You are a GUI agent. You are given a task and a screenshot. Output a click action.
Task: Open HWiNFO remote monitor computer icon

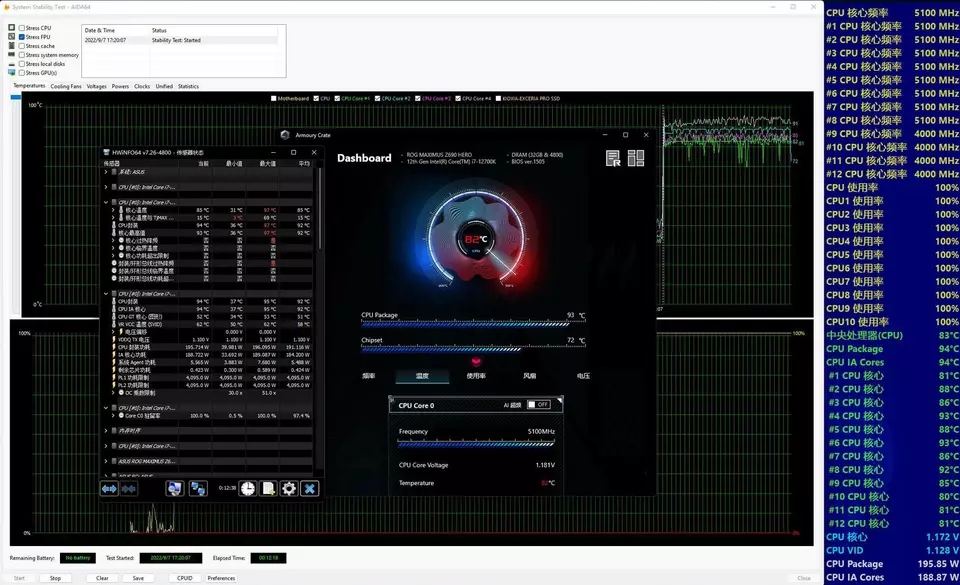pos(174,488)
